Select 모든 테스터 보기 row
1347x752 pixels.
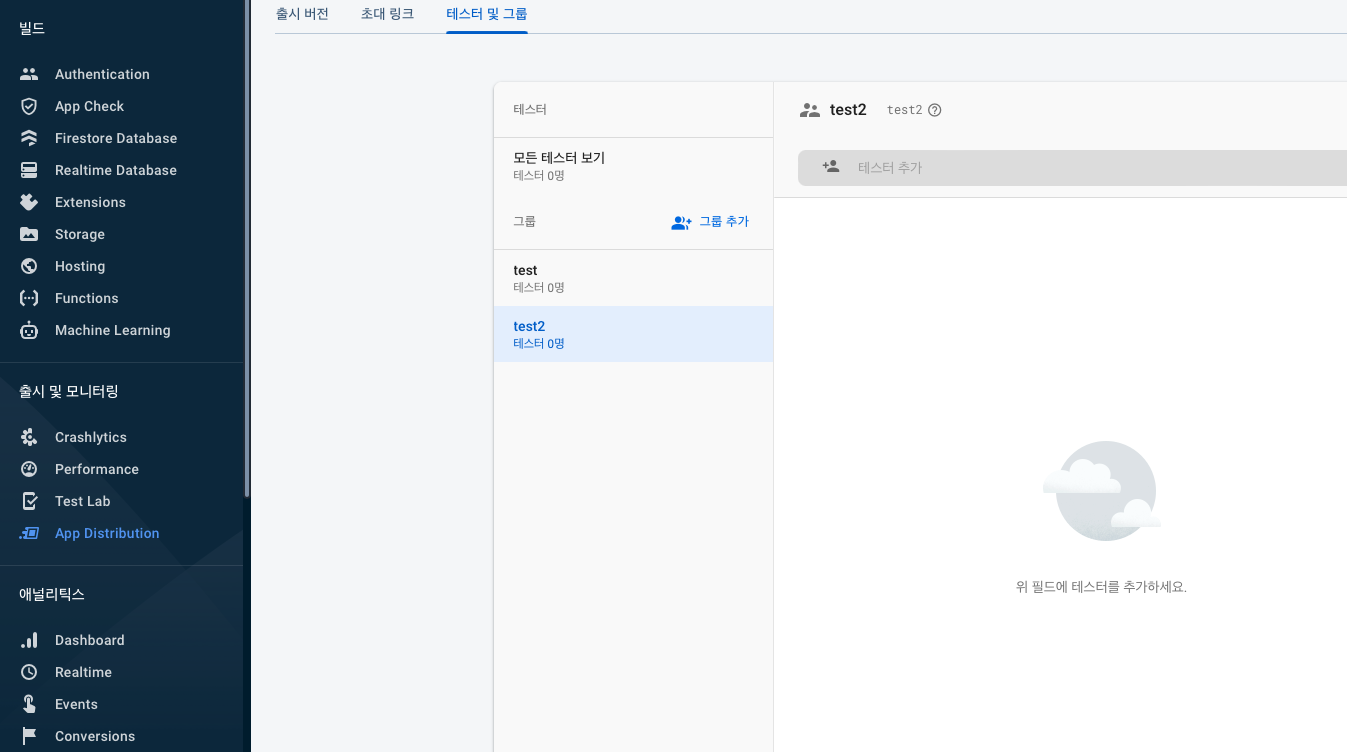(634, 166)
